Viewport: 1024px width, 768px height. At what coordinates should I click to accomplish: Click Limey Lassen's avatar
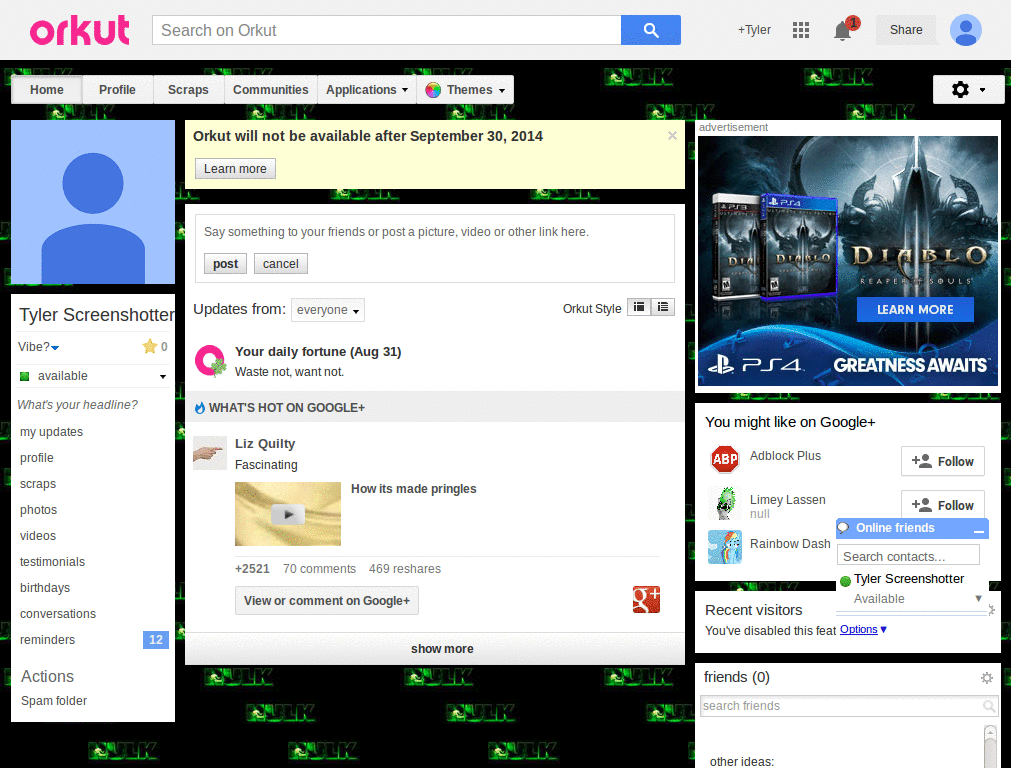pos(725,504)
